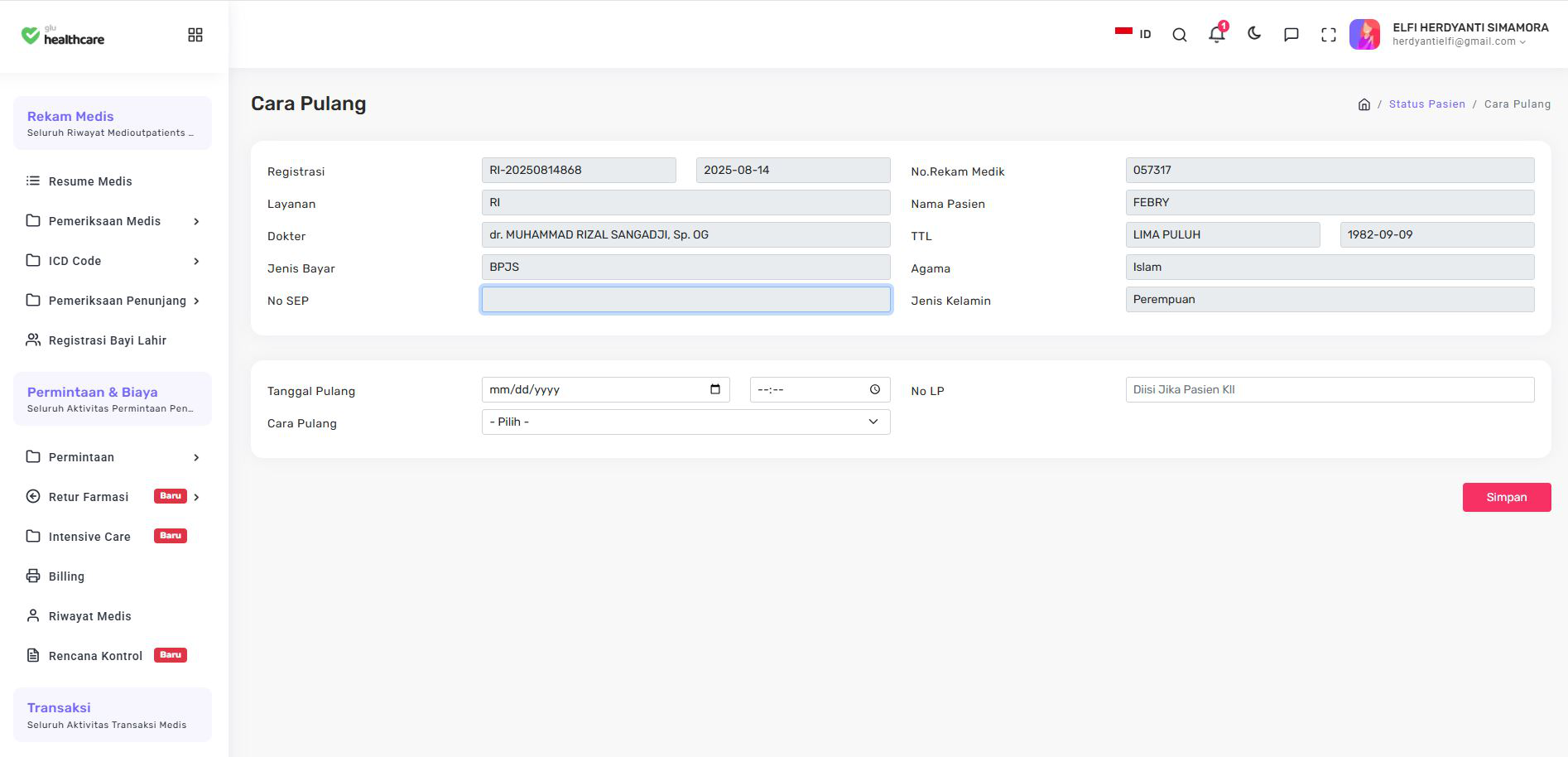Open the notifications bell
This screenshot has width=1568, height=757.
pos(1216,34)
